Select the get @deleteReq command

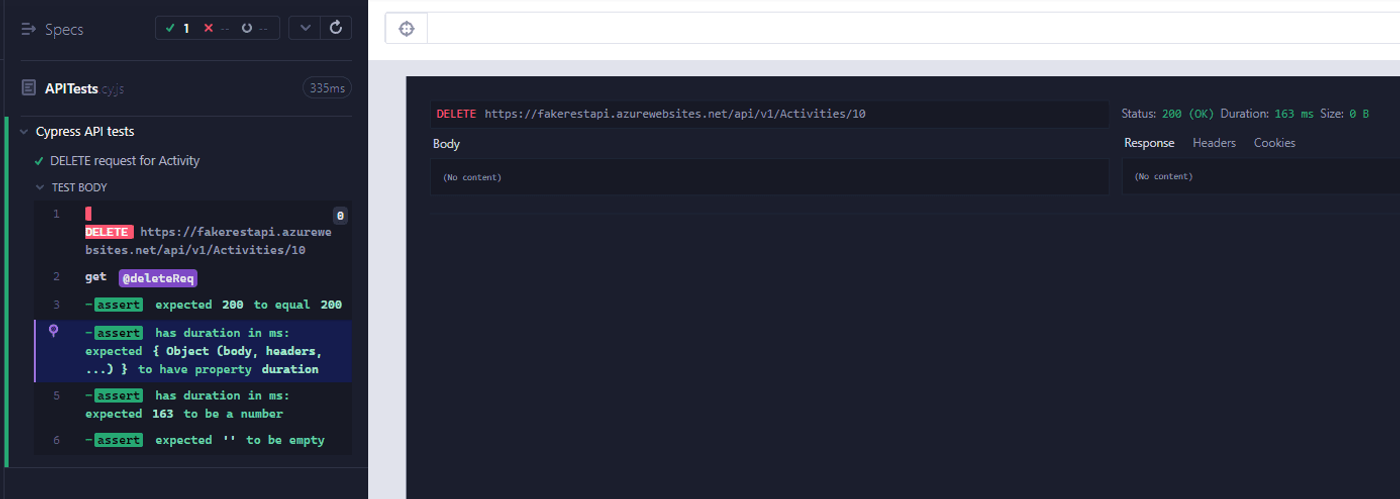tap(192, 277)
